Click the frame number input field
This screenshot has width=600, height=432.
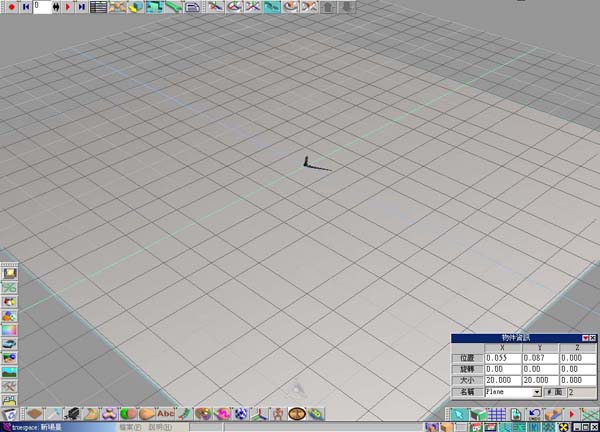40,7
